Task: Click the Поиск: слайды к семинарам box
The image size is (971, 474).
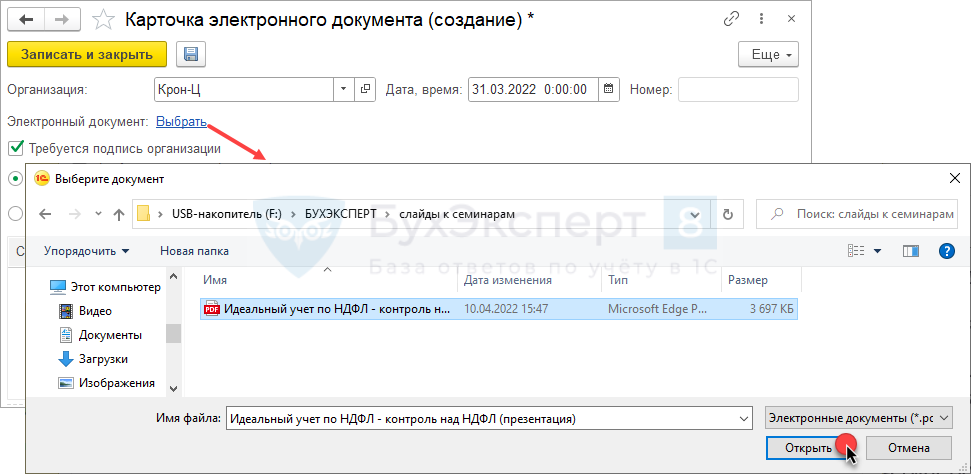Action: pos(857,214)
